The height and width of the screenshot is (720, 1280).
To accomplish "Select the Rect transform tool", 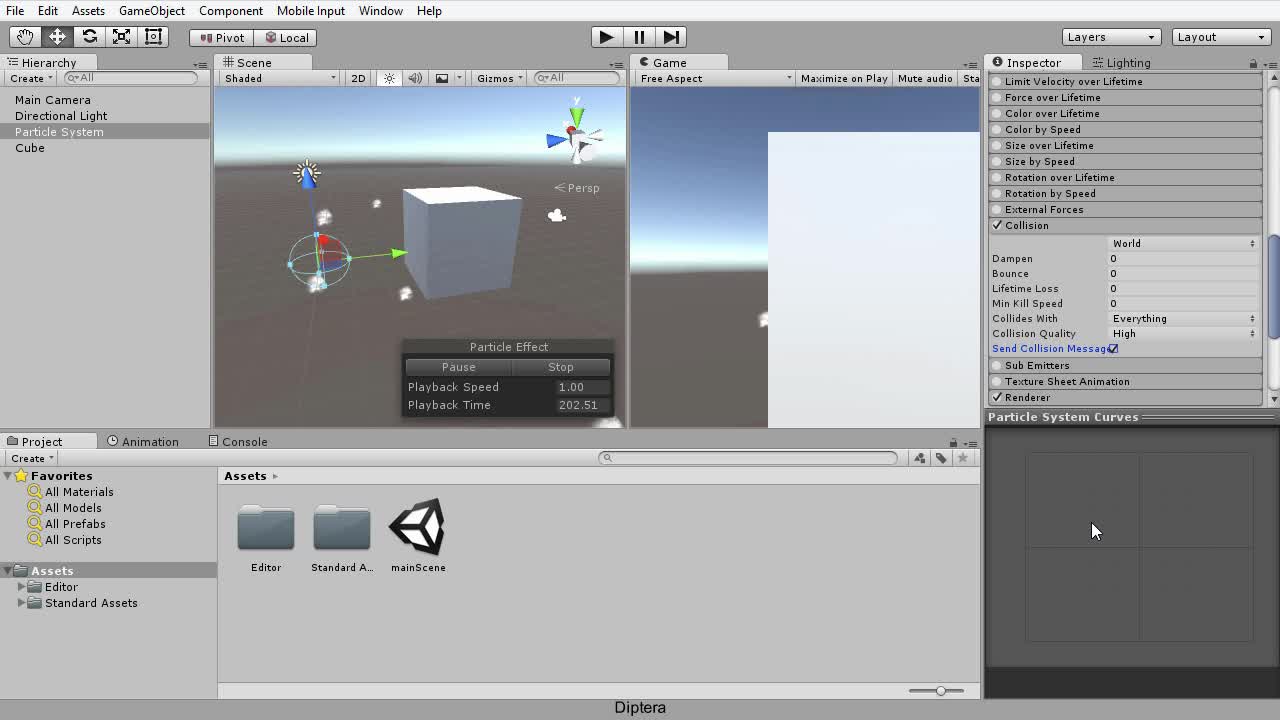I will tap(153, 37).
